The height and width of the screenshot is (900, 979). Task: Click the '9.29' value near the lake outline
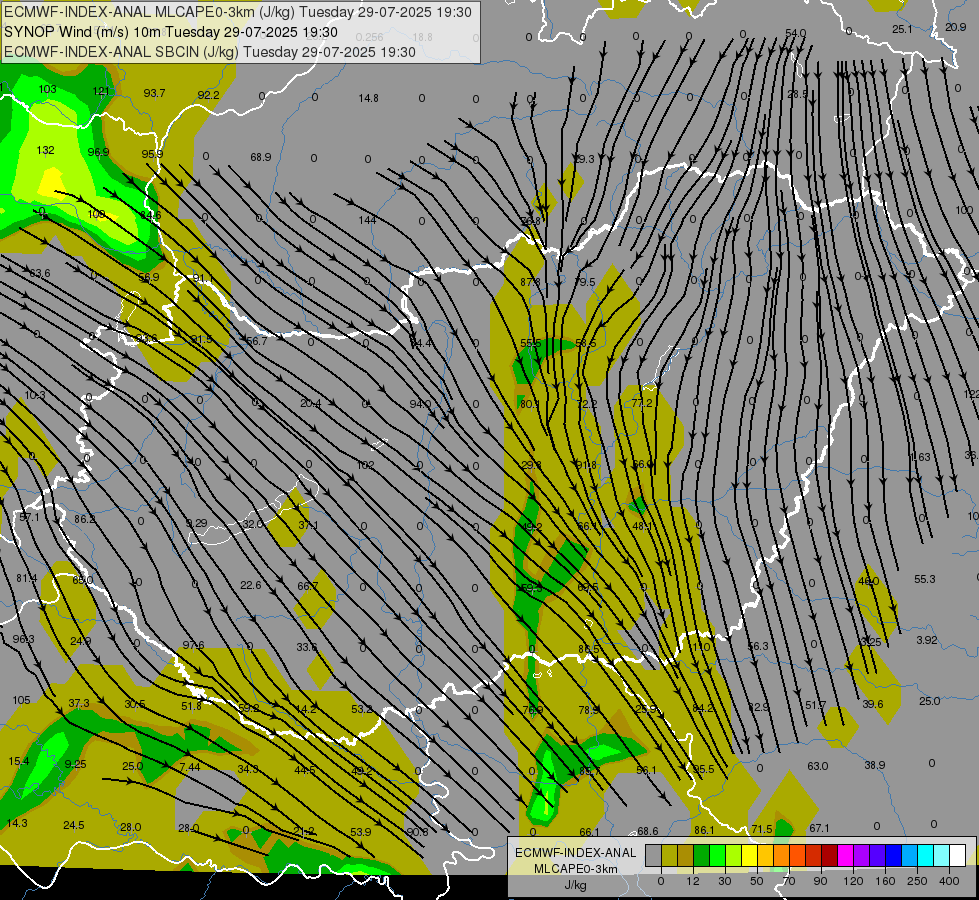coord(197,523)
